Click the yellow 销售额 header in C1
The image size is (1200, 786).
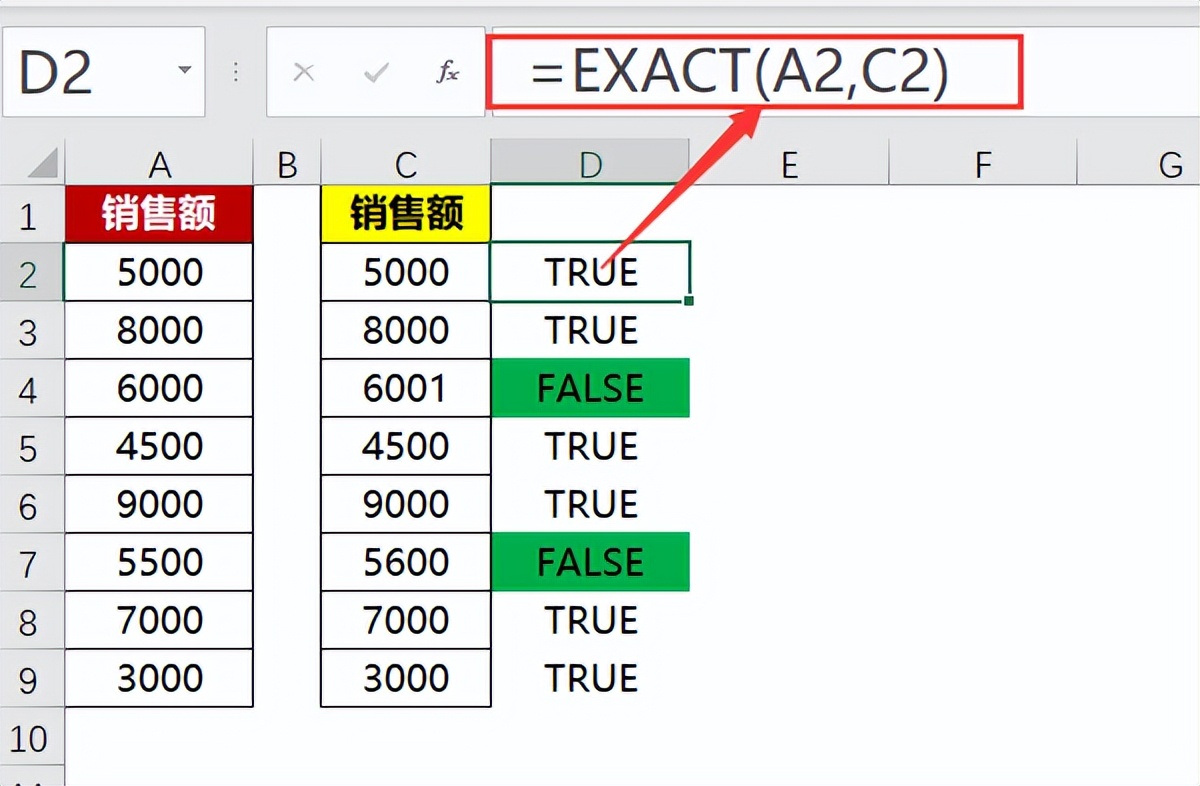pos(406,213)
